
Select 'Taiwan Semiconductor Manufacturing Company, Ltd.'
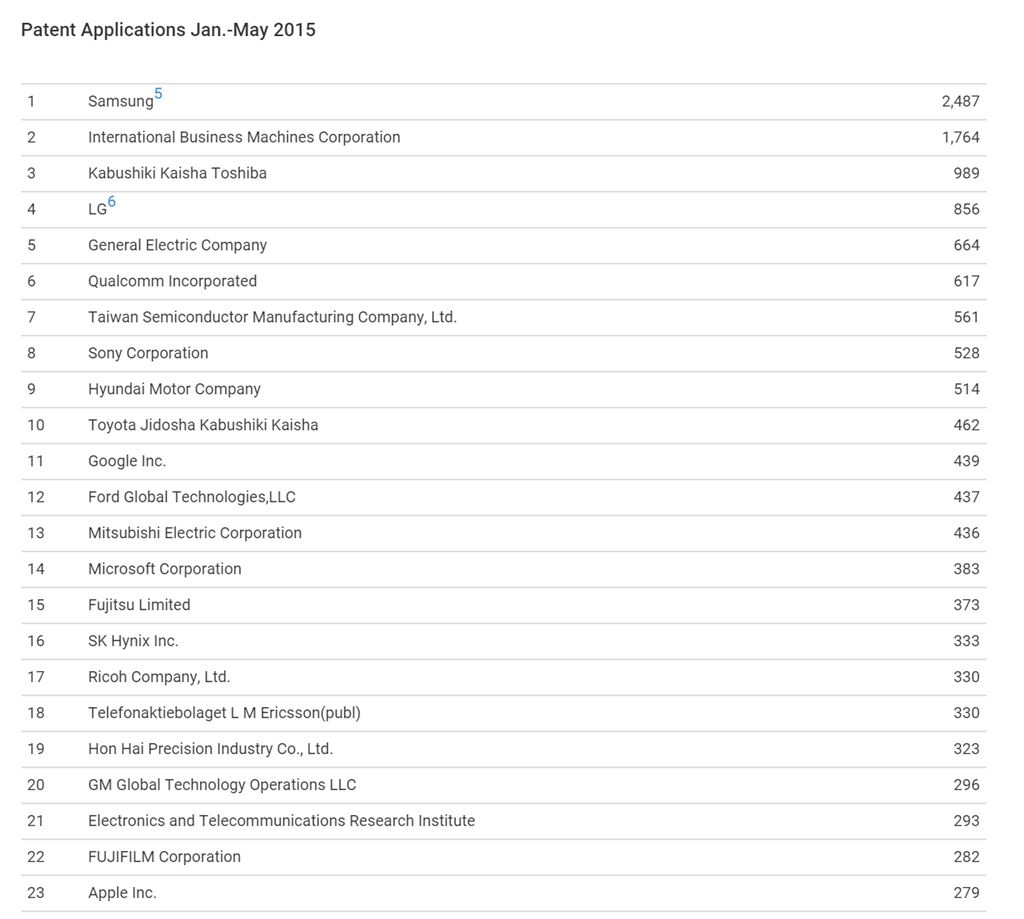point(272,317)
